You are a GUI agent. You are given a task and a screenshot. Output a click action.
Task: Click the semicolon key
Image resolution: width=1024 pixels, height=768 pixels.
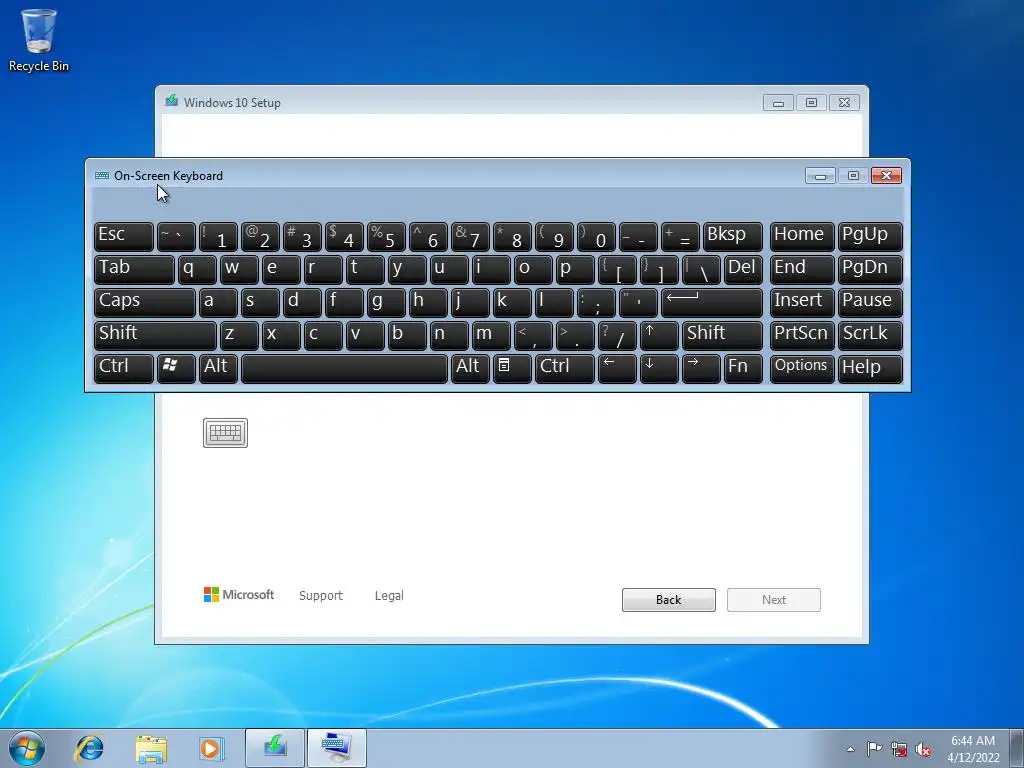click(596, 303)
